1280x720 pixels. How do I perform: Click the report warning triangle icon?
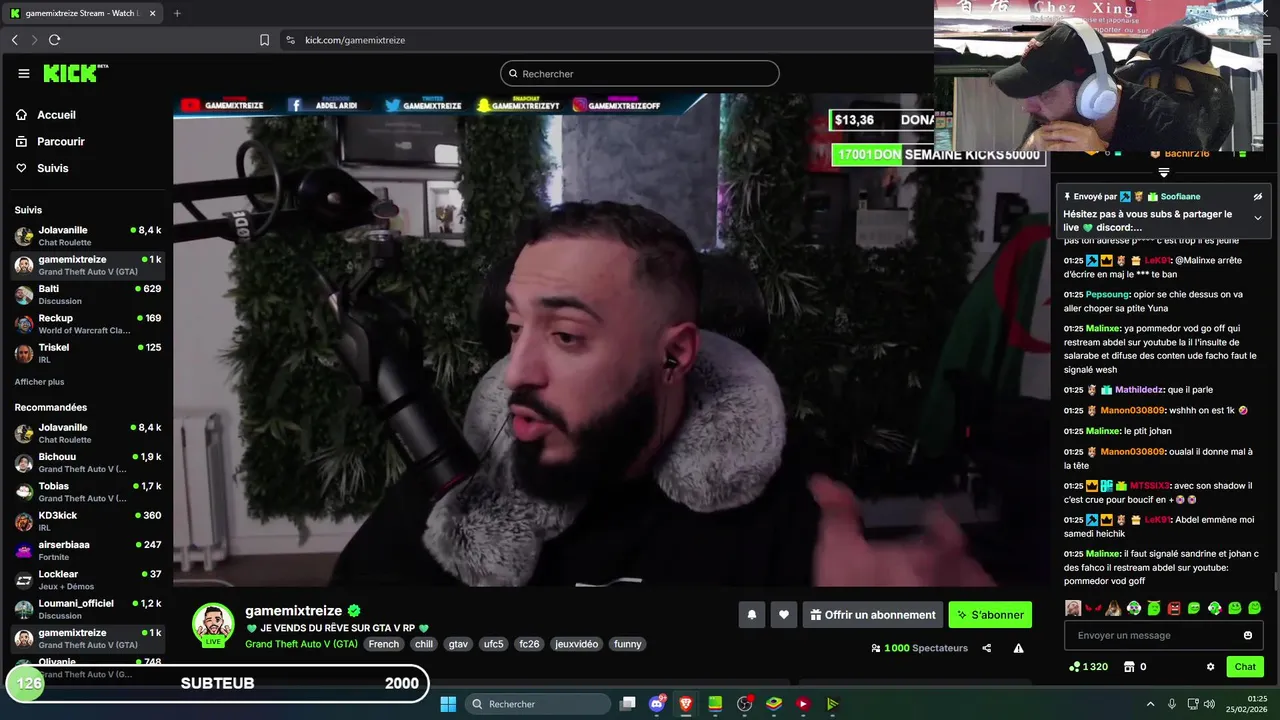pyautogui.click(x=1018, y=648)
